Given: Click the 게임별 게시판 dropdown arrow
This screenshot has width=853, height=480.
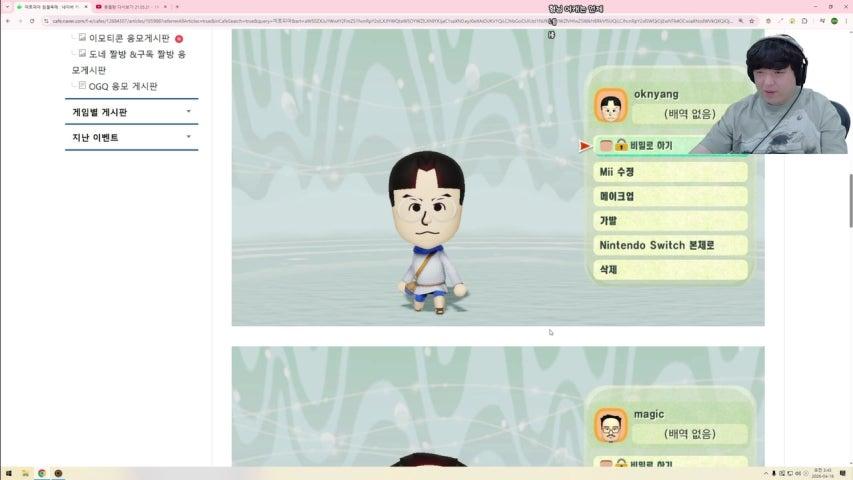Looking at the screenshot, I should (x=188, y=111).
